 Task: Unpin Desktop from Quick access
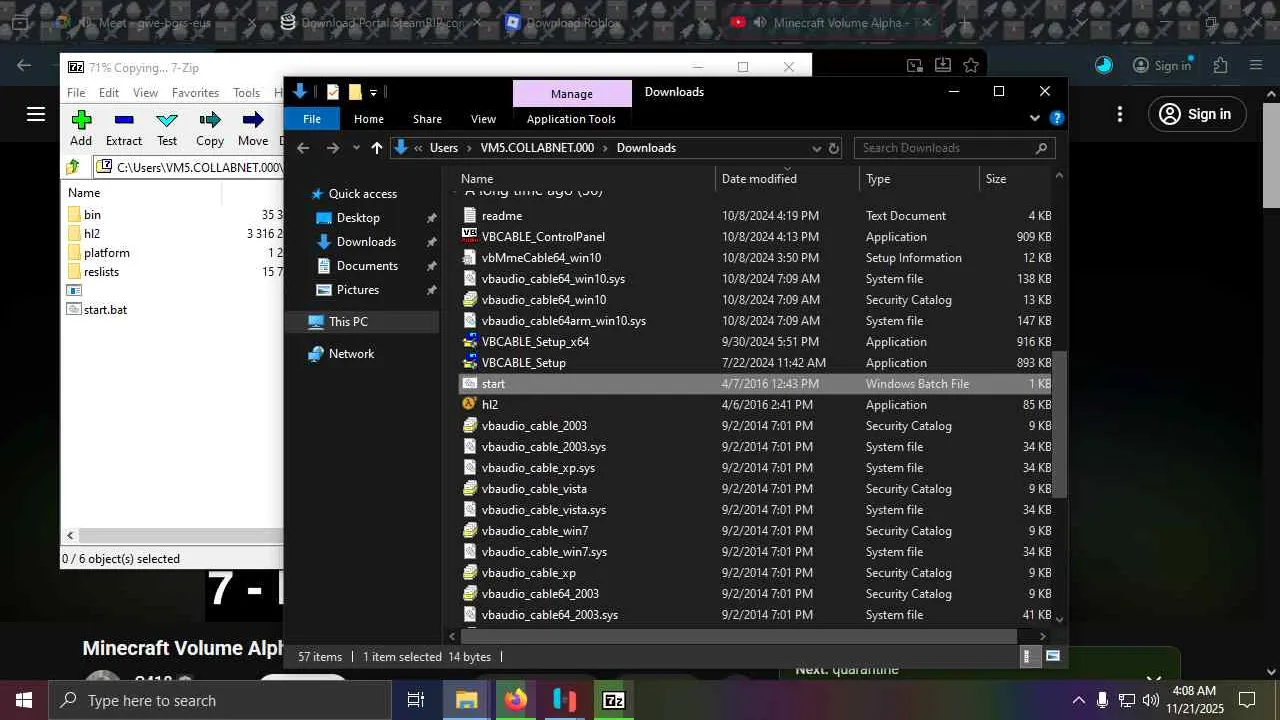431,218
